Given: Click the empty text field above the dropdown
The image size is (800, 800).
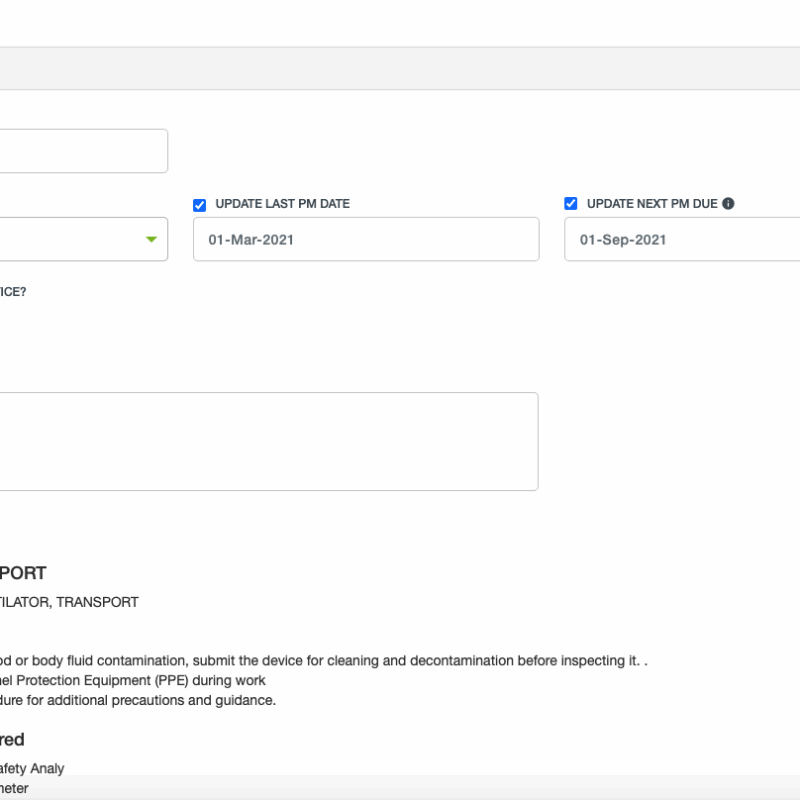Looking at the screenshot, I should pos(84,151).
